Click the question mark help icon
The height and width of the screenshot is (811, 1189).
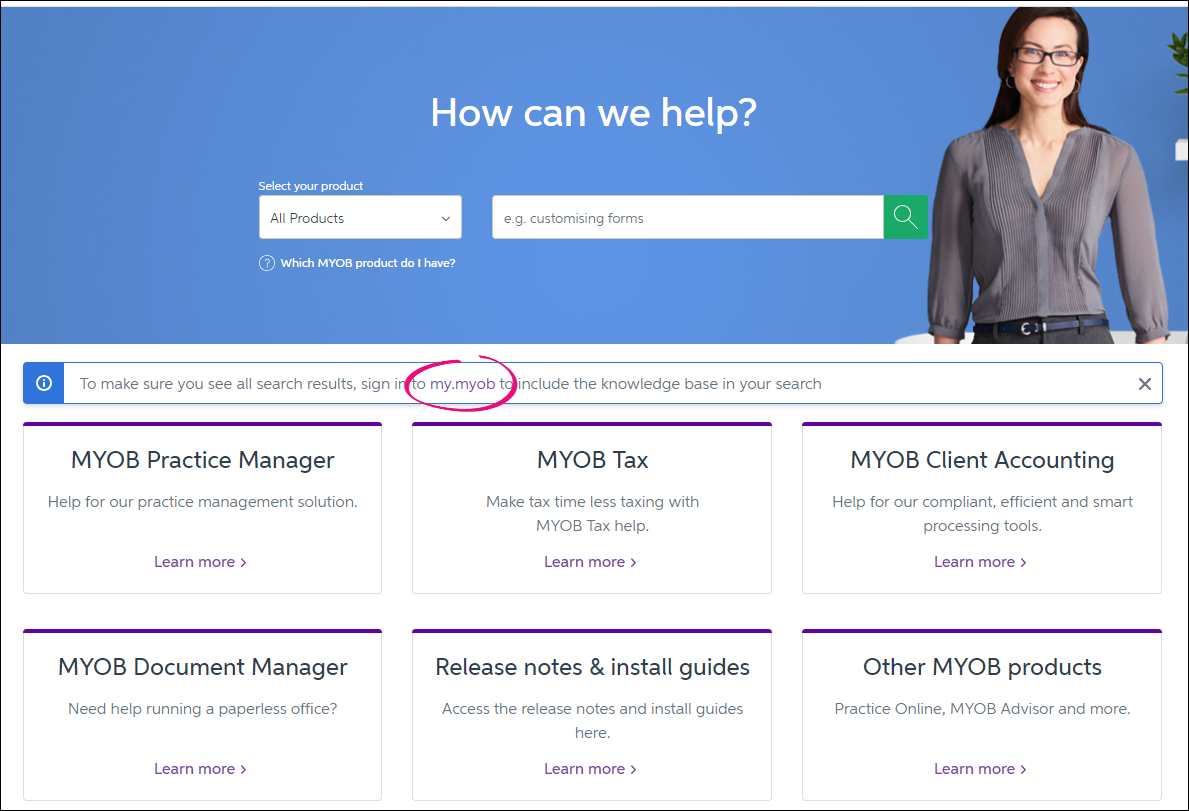(267, 263)
